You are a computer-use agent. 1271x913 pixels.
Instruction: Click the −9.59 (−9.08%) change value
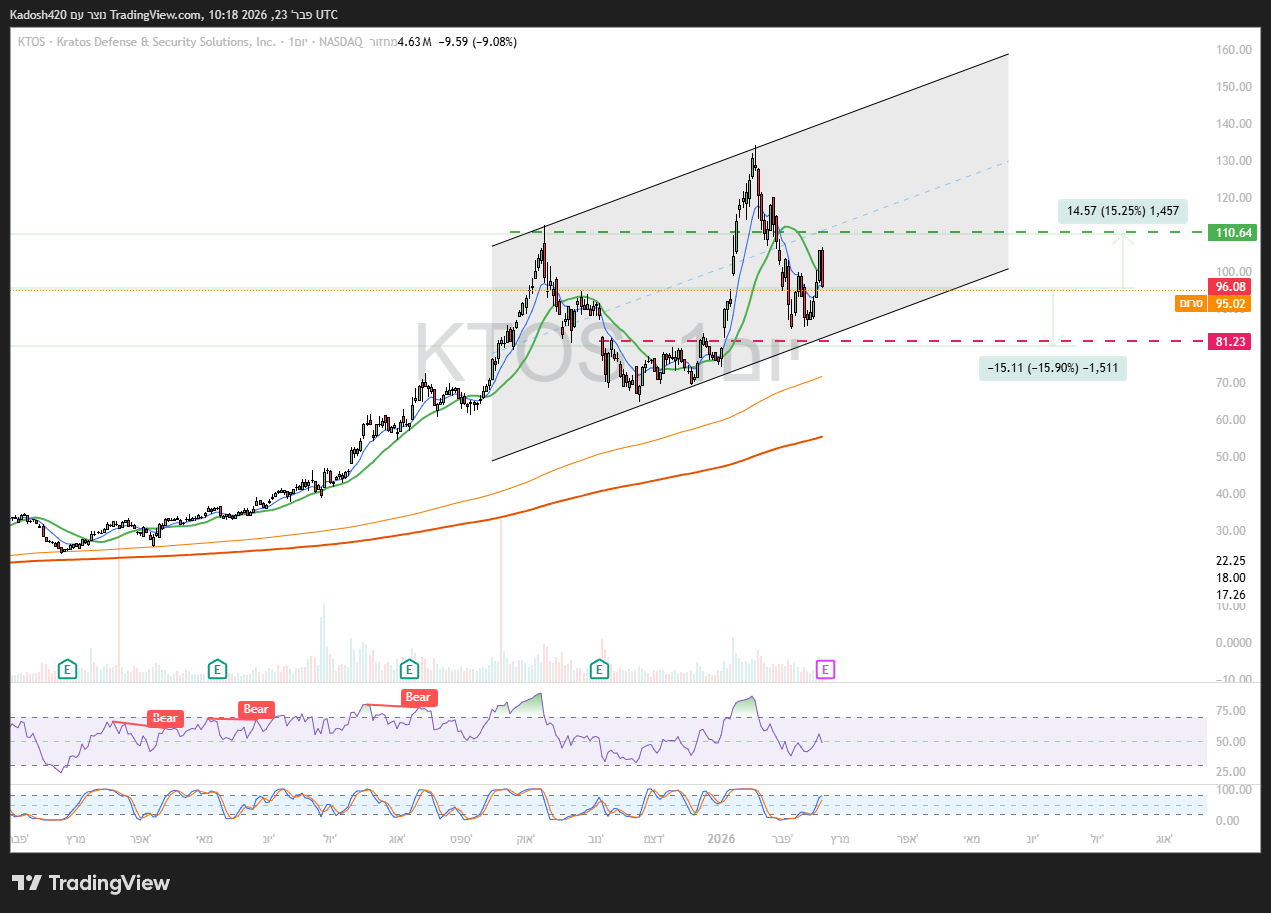[477, 42]
